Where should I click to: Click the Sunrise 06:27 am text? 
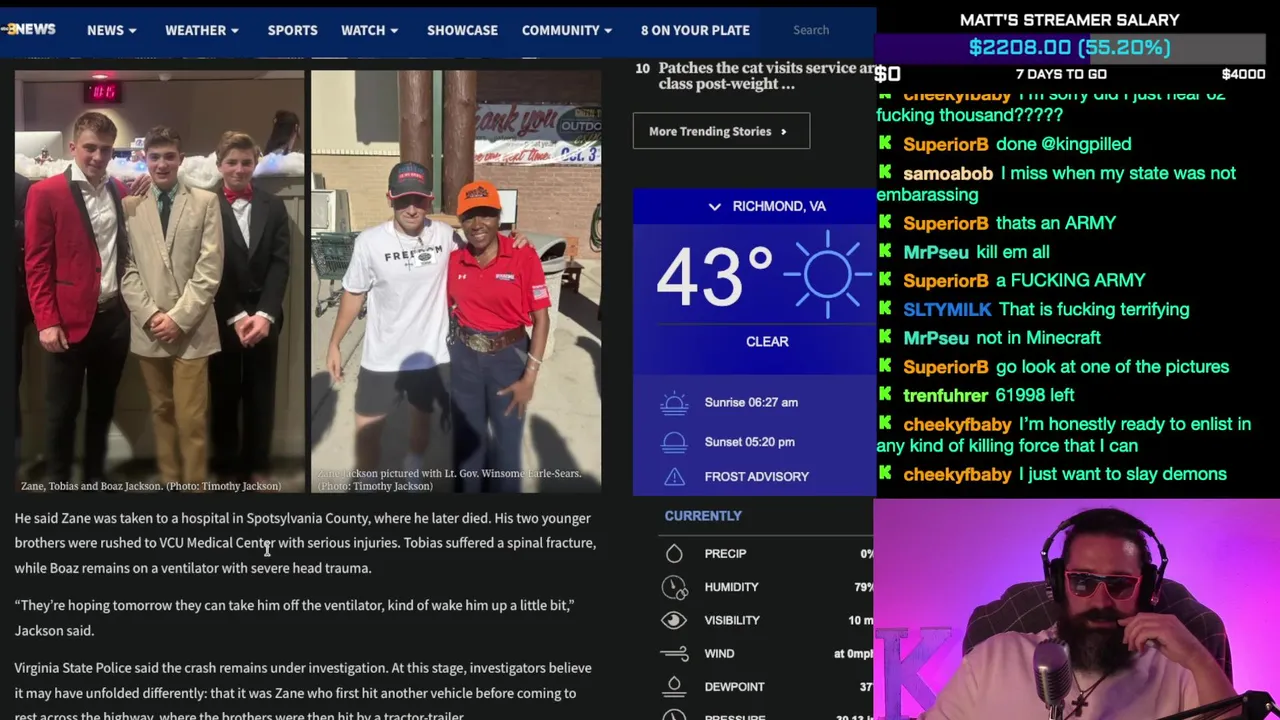click(751, 402)
